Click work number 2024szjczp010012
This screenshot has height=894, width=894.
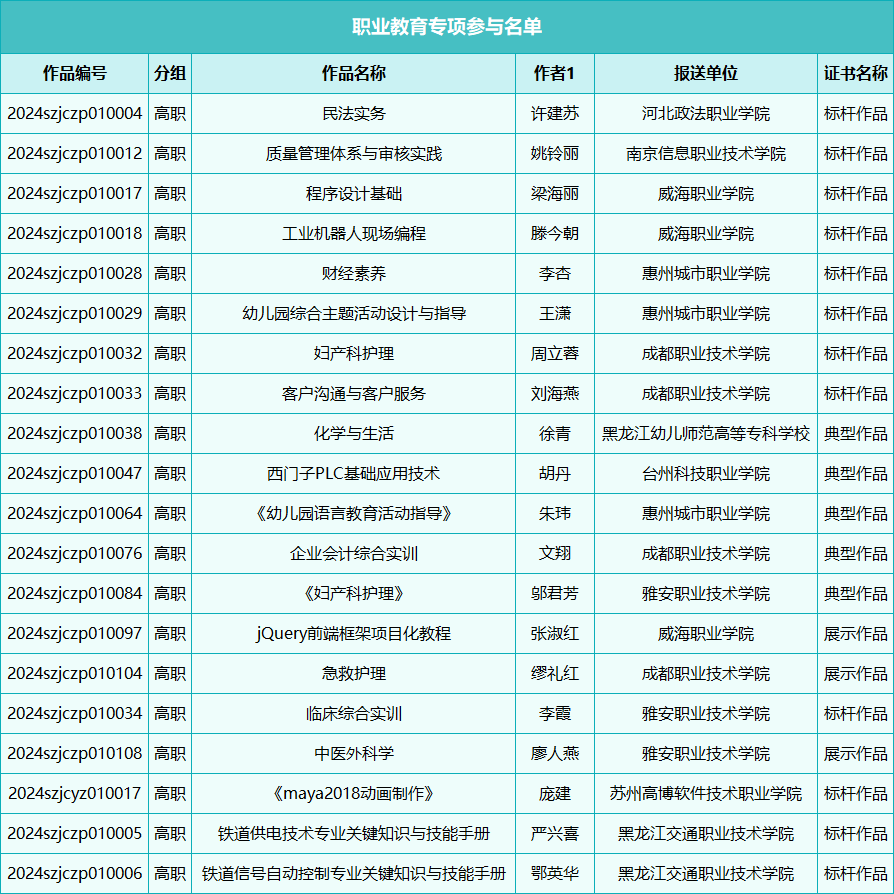(75, 153)
